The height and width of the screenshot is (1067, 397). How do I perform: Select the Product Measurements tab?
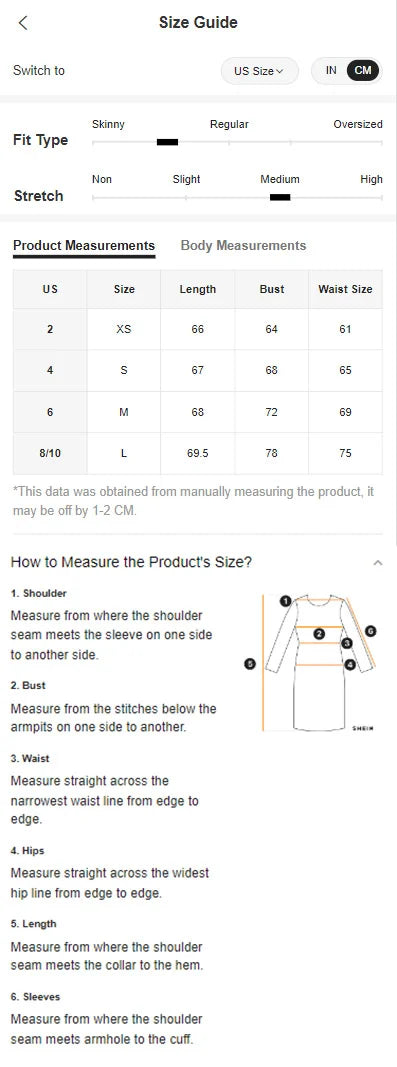pos(84,246)
